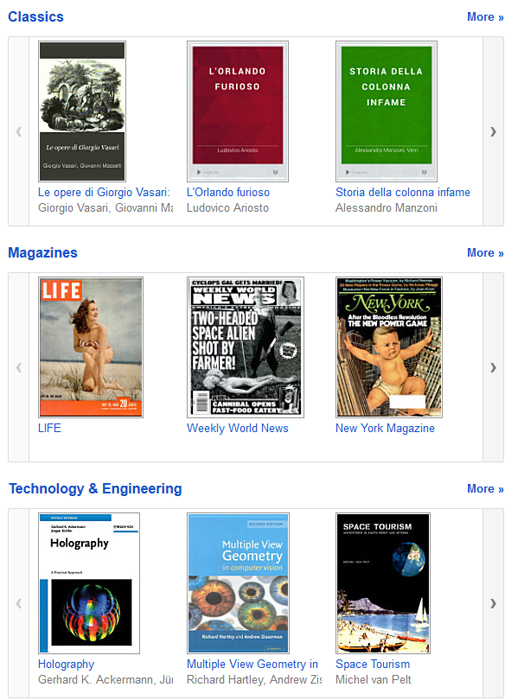Image resolution: width=524 pixels, height=700 pixels.
Task: Go back in the Magazines carousel
Action: pos(19,367)
